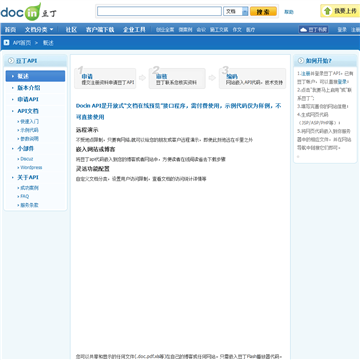Open the 文档 search type dropdown
360x360 pixels.
tap(236, 11)
